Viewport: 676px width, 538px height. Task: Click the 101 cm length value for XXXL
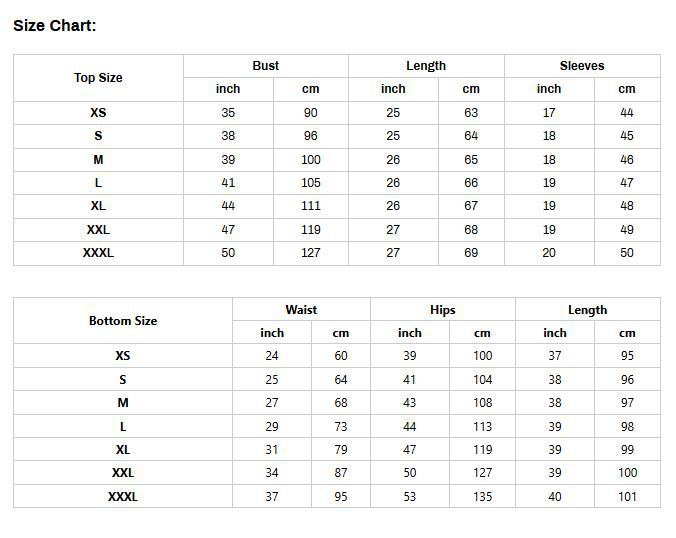pyautogui.click(x=627, y=496)
